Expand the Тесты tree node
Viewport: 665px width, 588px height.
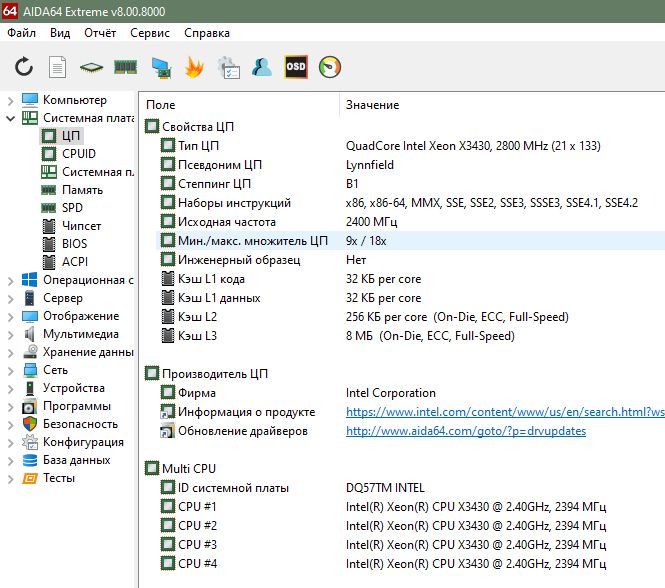11,479
